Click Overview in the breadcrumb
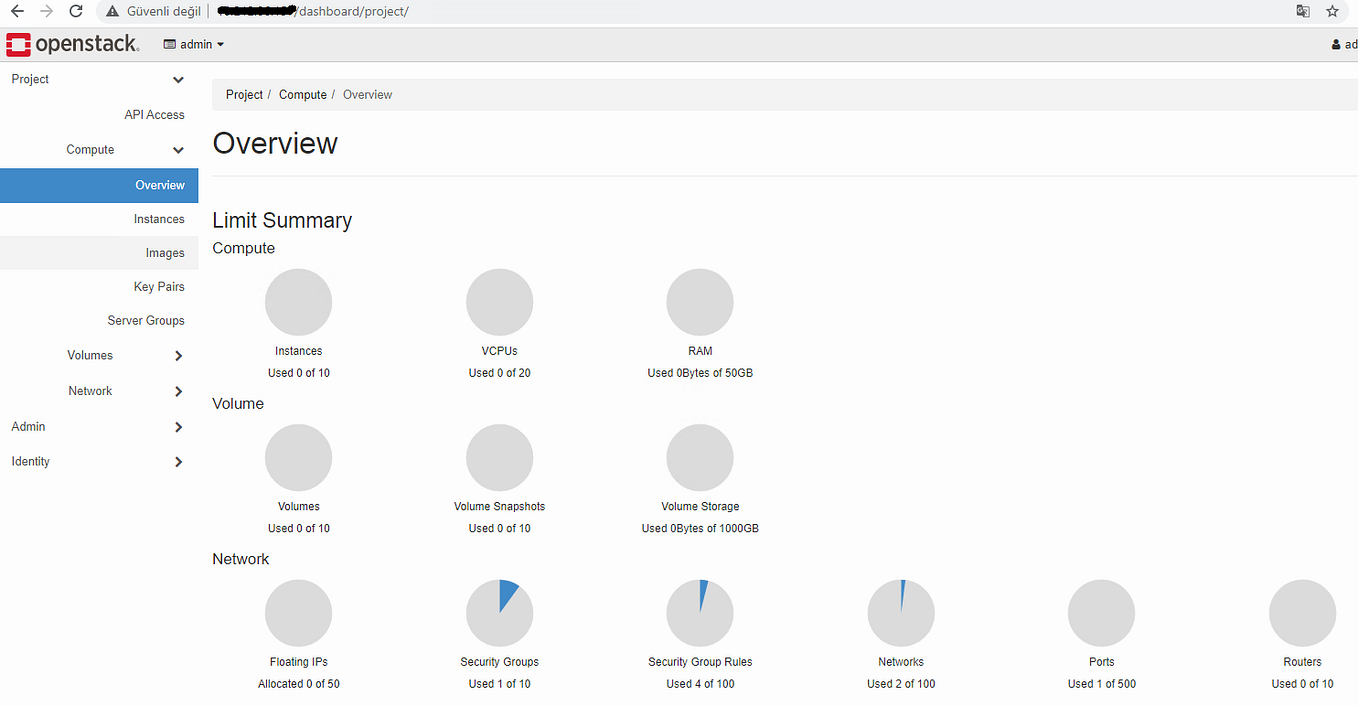 click(x=367, y=95)
